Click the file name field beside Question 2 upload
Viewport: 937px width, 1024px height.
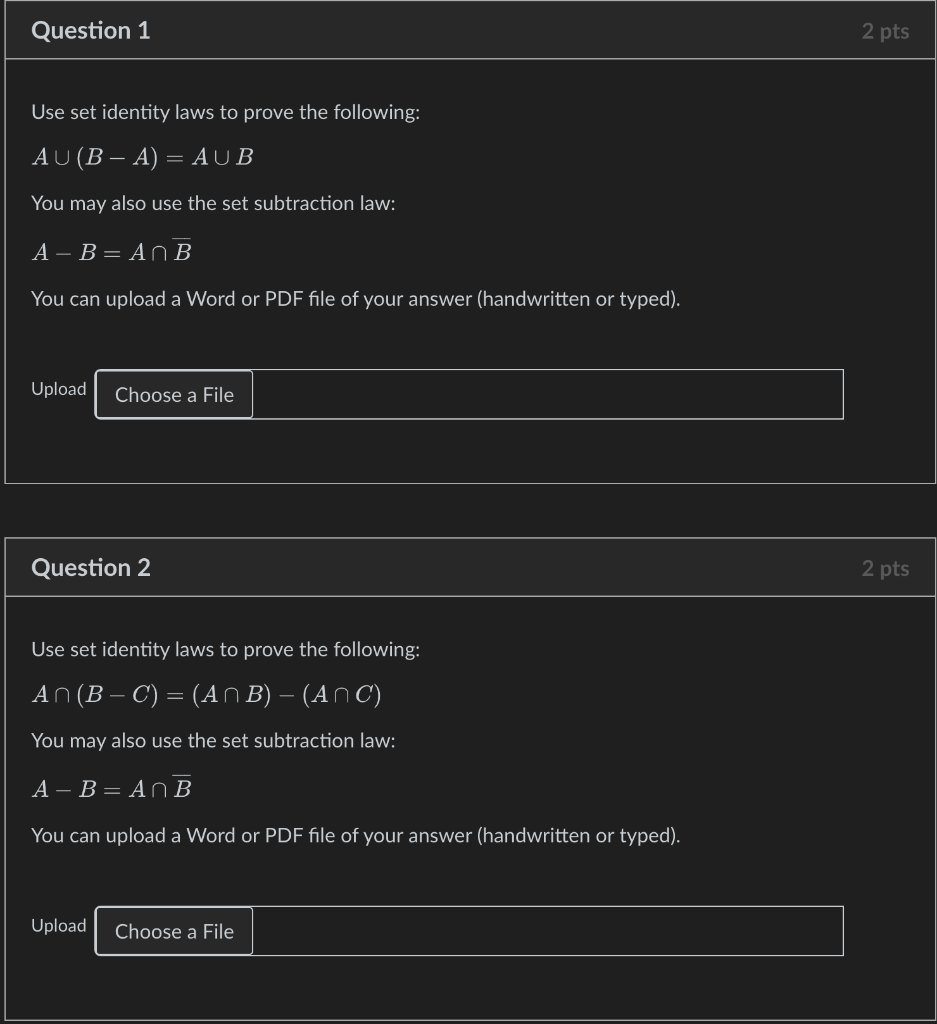pos(550,931)
